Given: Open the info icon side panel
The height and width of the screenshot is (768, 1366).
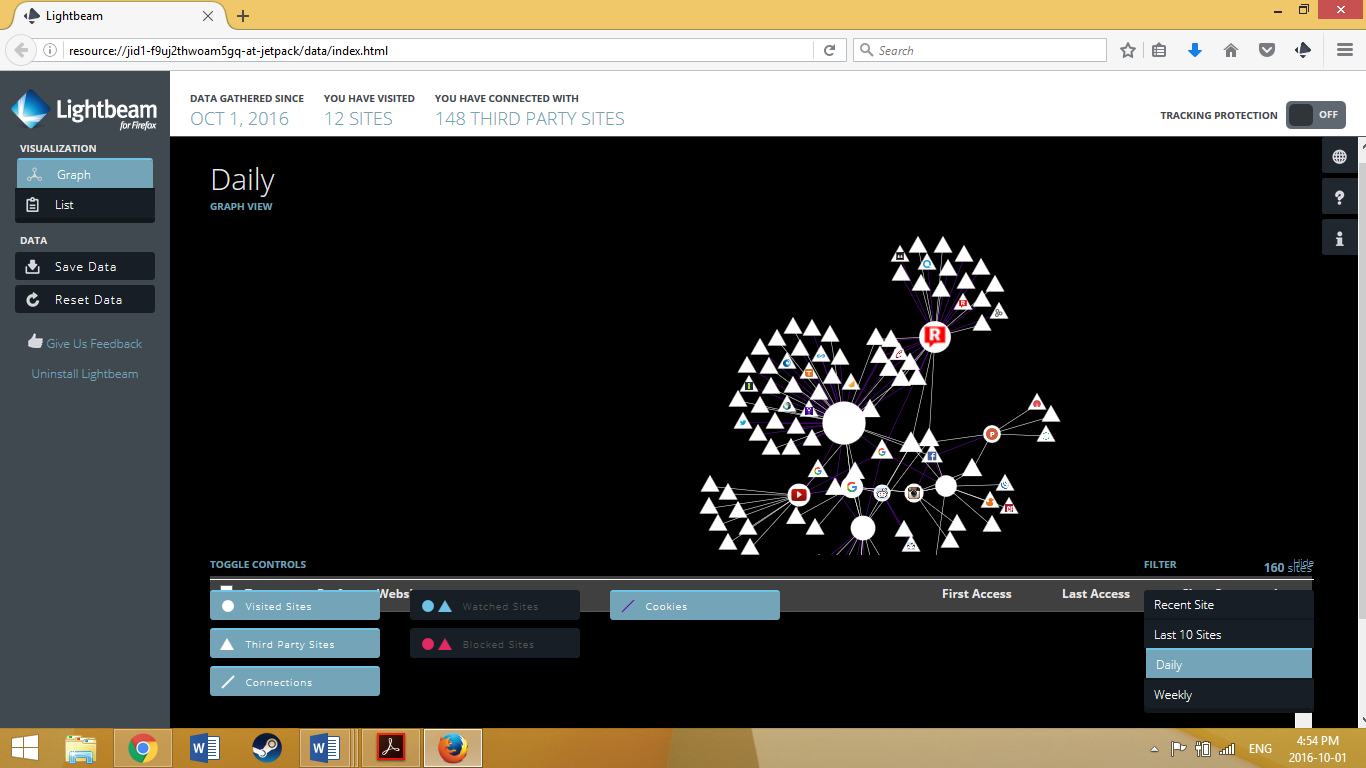Looking at the screenshot, I should point(1339,238).
